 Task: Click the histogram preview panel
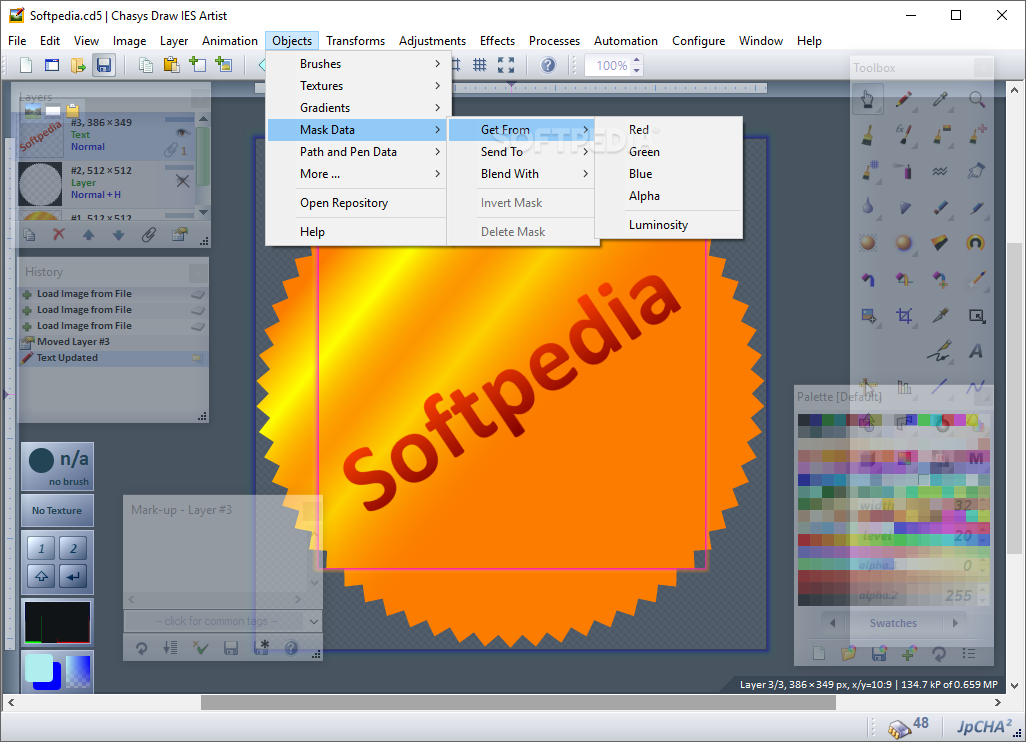click(x=57, y=622)
